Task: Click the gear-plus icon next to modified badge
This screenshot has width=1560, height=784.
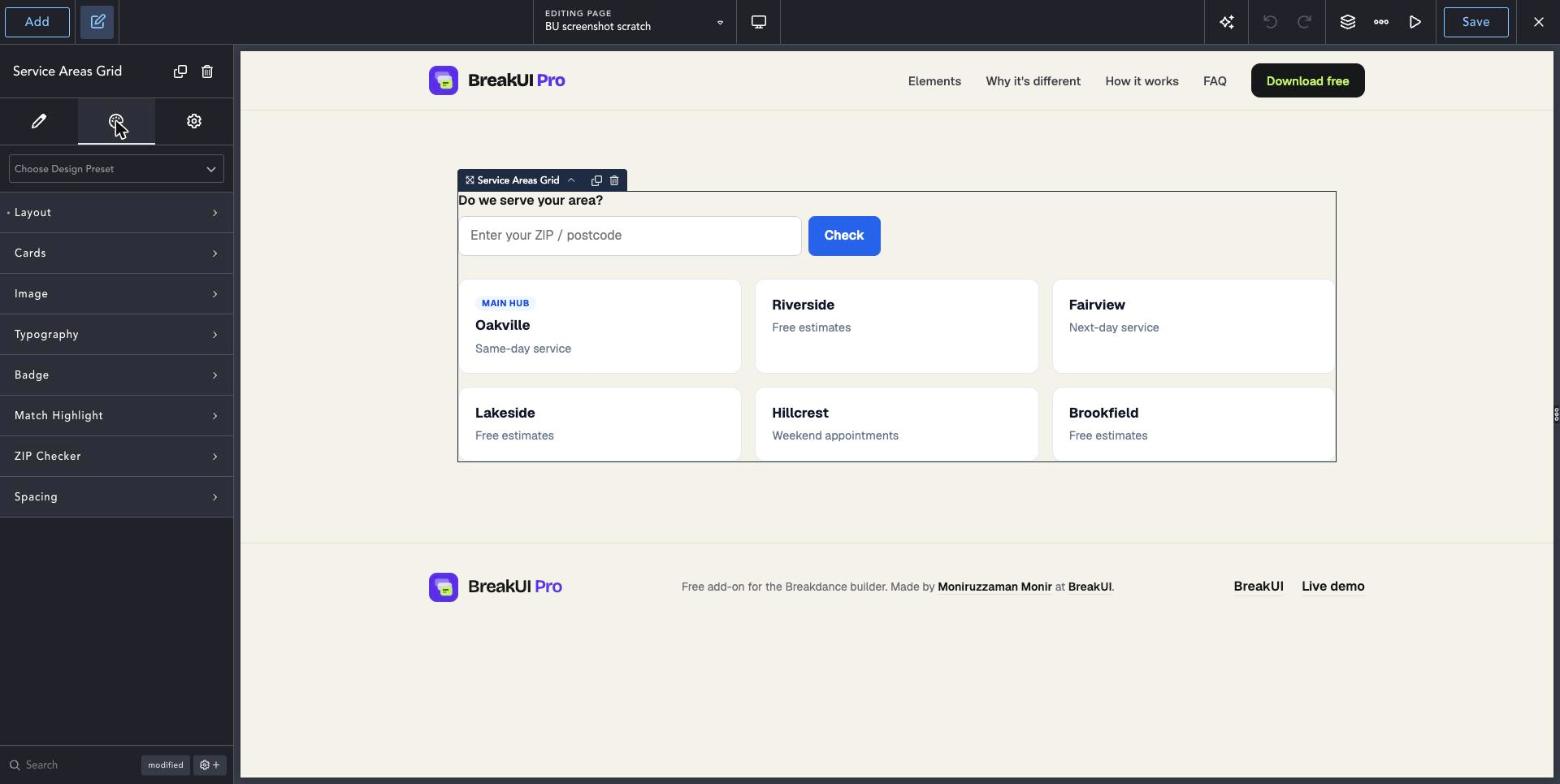Action: (x=210, y=765)
